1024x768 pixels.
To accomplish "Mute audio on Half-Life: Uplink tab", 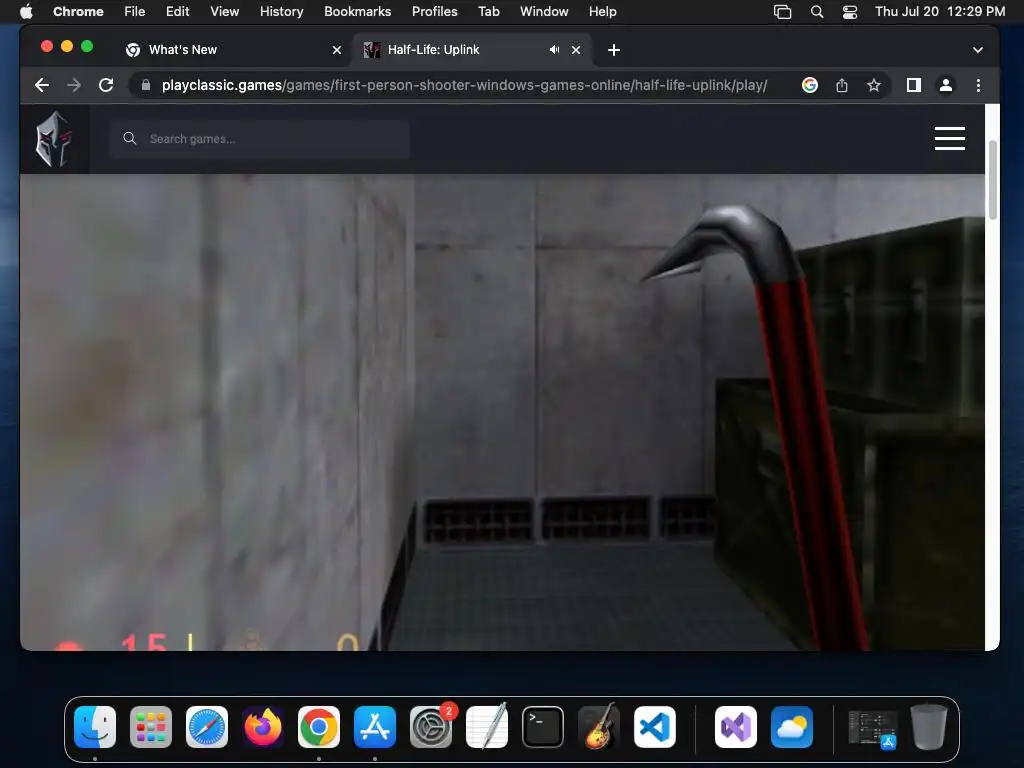I will (x=554, y=50).
